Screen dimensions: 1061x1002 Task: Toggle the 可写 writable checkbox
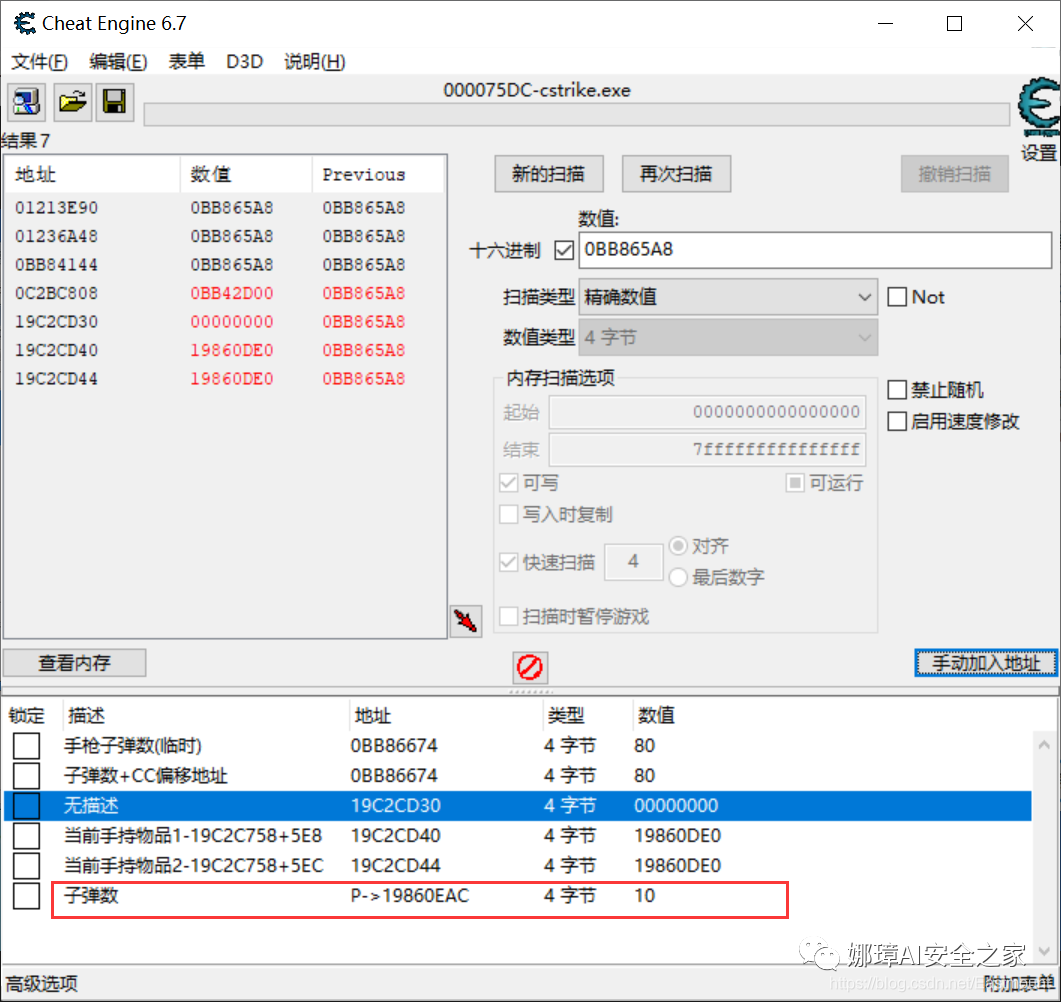click(508, 482)
